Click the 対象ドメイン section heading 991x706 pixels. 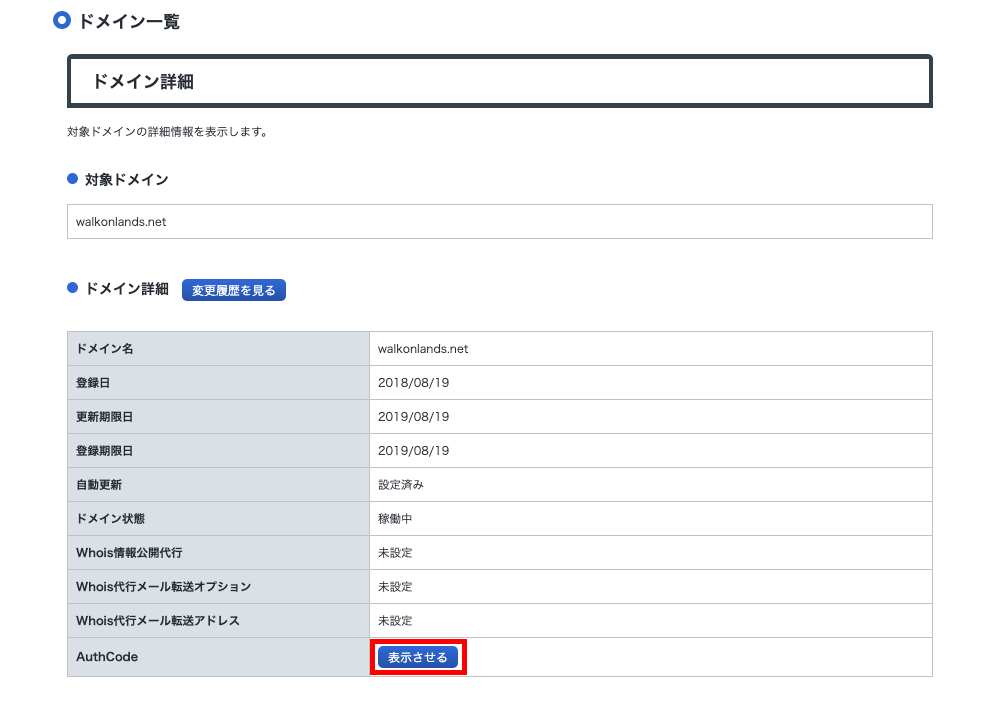click(126, 180)
